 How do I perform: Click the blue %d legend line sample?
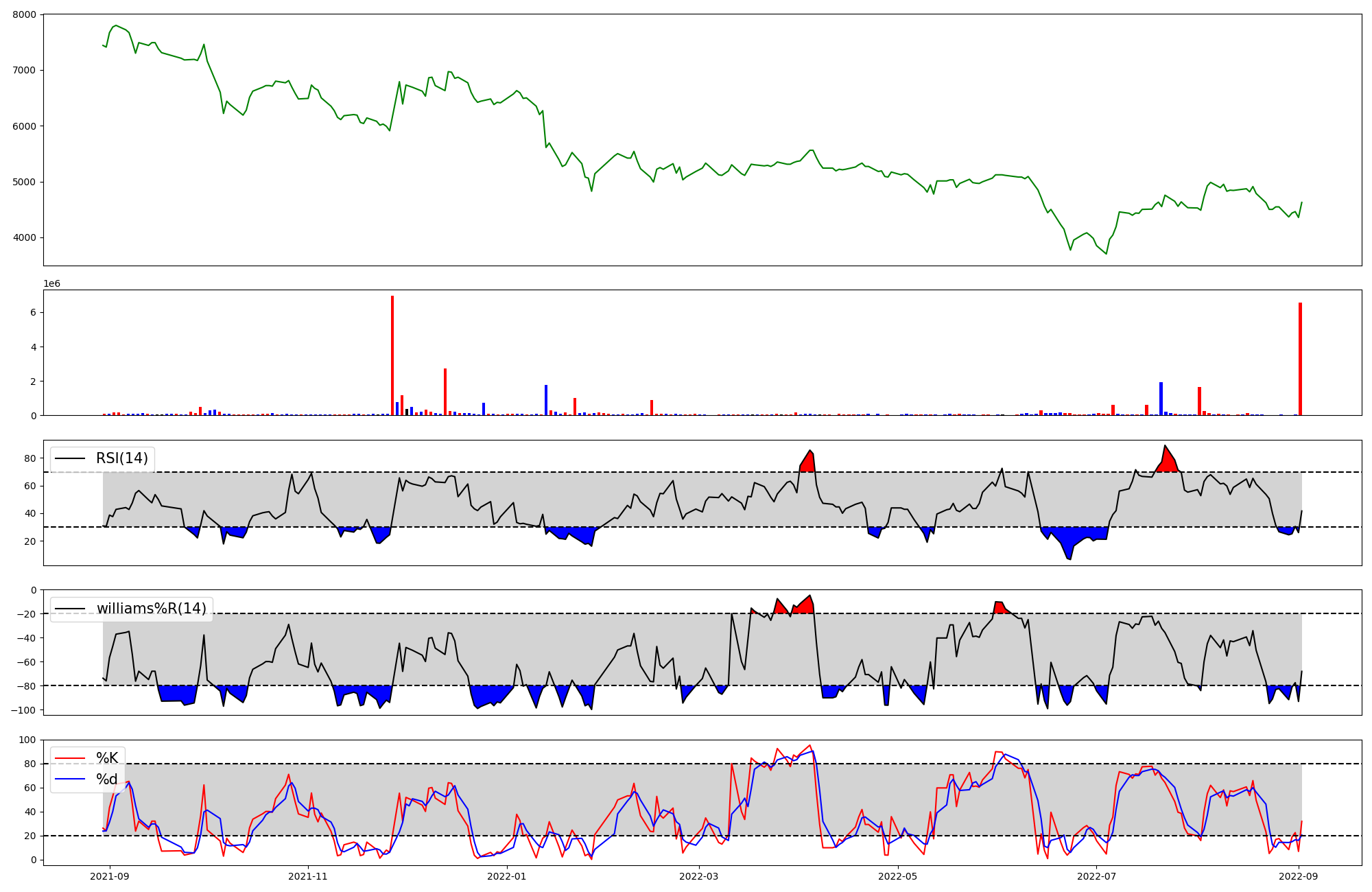click(69, 779)
